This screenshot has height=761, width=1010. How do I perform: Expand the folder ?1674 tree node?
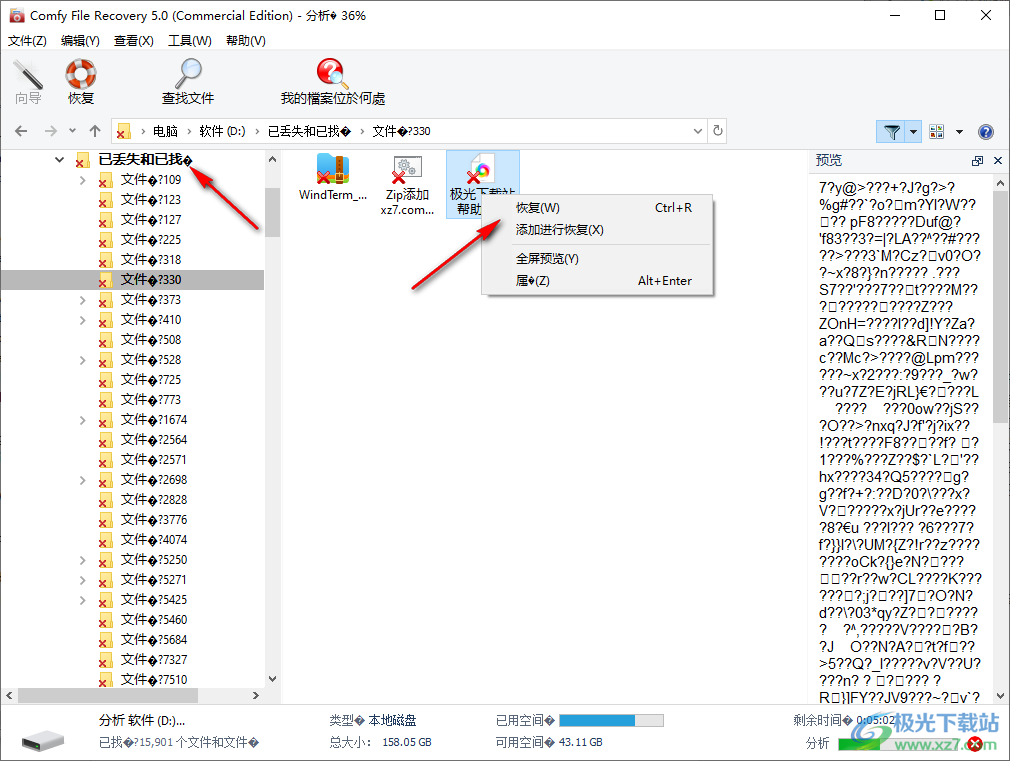coord(82,419)
